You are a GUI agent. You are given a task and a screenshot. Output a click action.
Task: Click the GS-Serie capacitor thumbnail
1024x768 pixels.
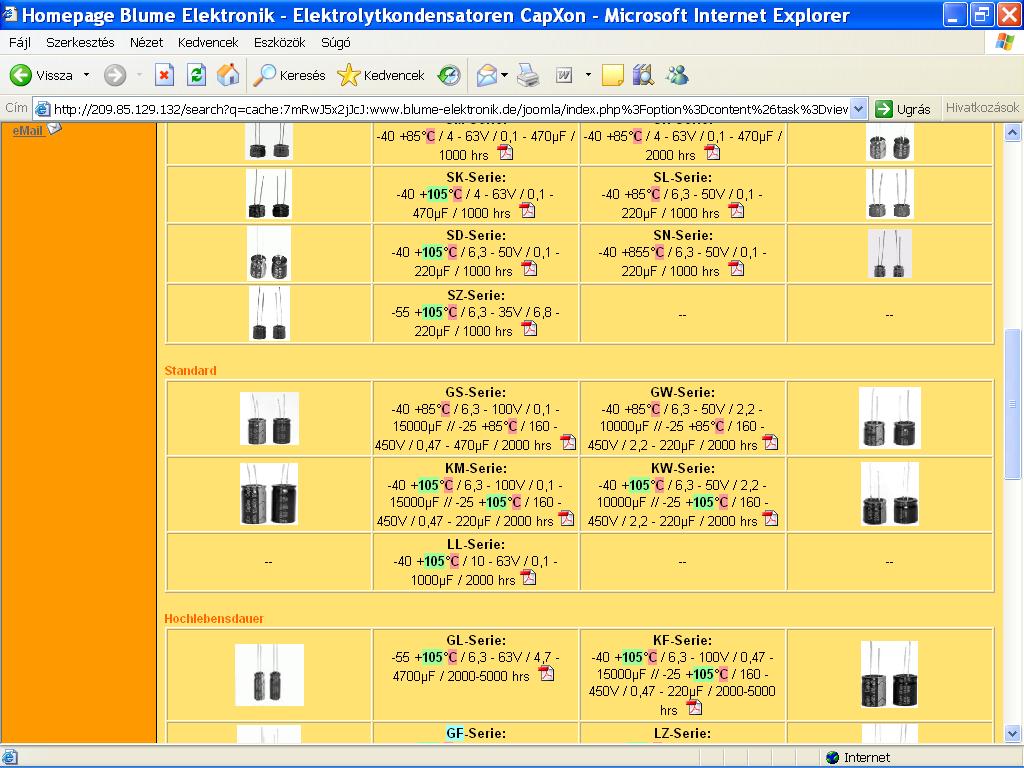pyautogui.click(x=269, y=419)
